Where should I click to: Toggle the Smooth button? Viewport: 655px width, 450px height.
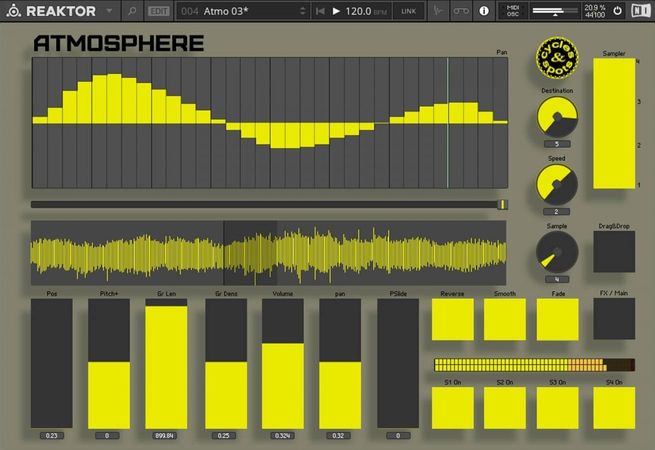[505, 320]
